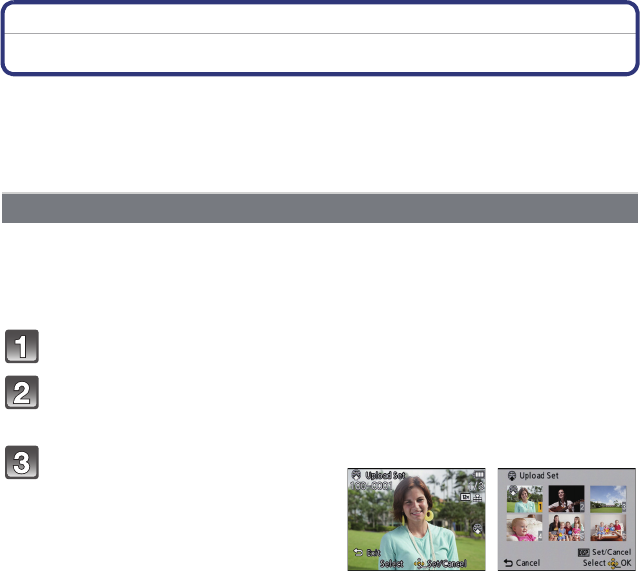Click the Upload Set icon on single-image screen
The height and width of the screenshot is (571, 640).
pyautogui.click(x=356, y=475)
